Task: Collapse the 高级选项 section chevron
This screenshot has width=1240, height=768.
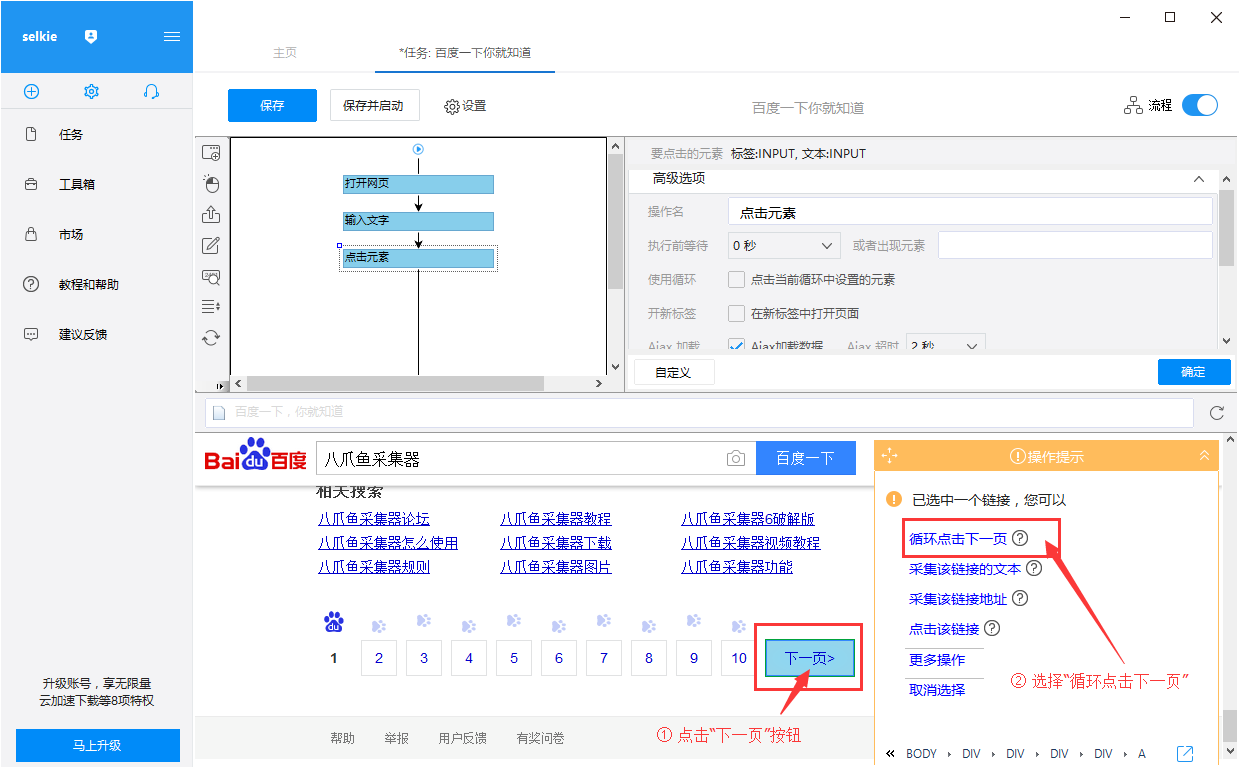Action: [x=1199, y=179]
